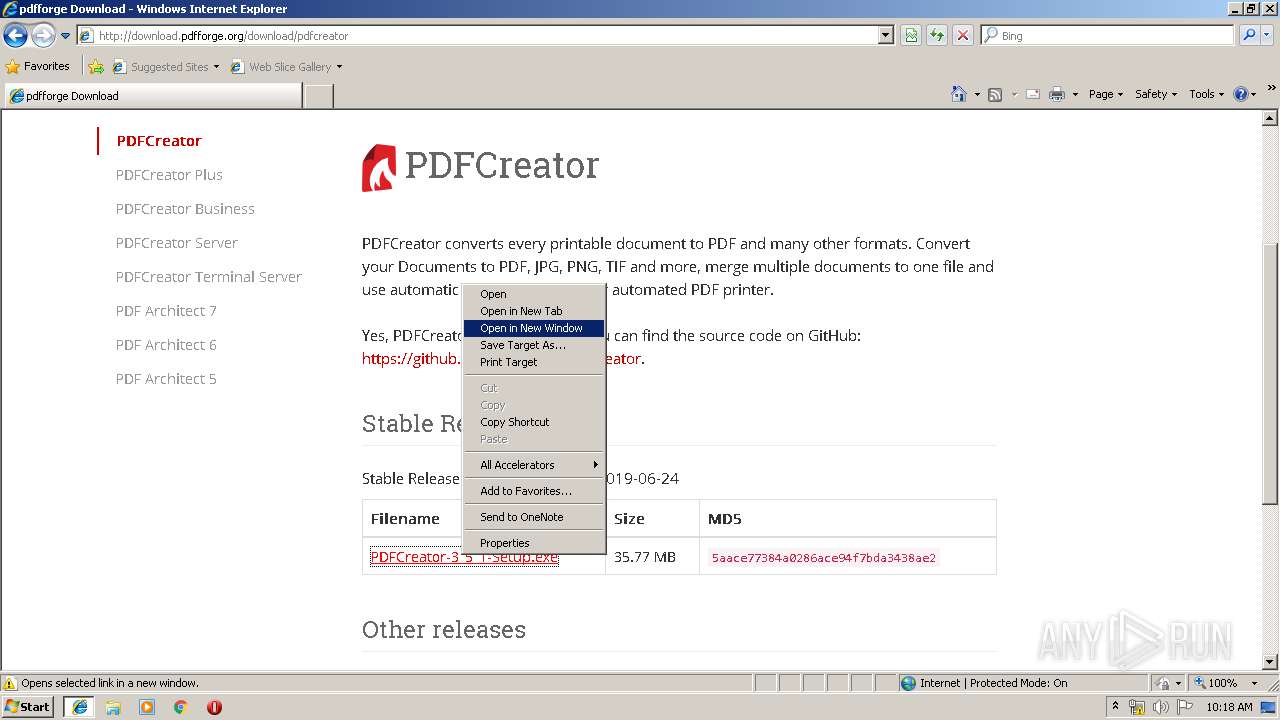
Task: Open PDFCreator sidebar link
Action: tap(159, 141)
